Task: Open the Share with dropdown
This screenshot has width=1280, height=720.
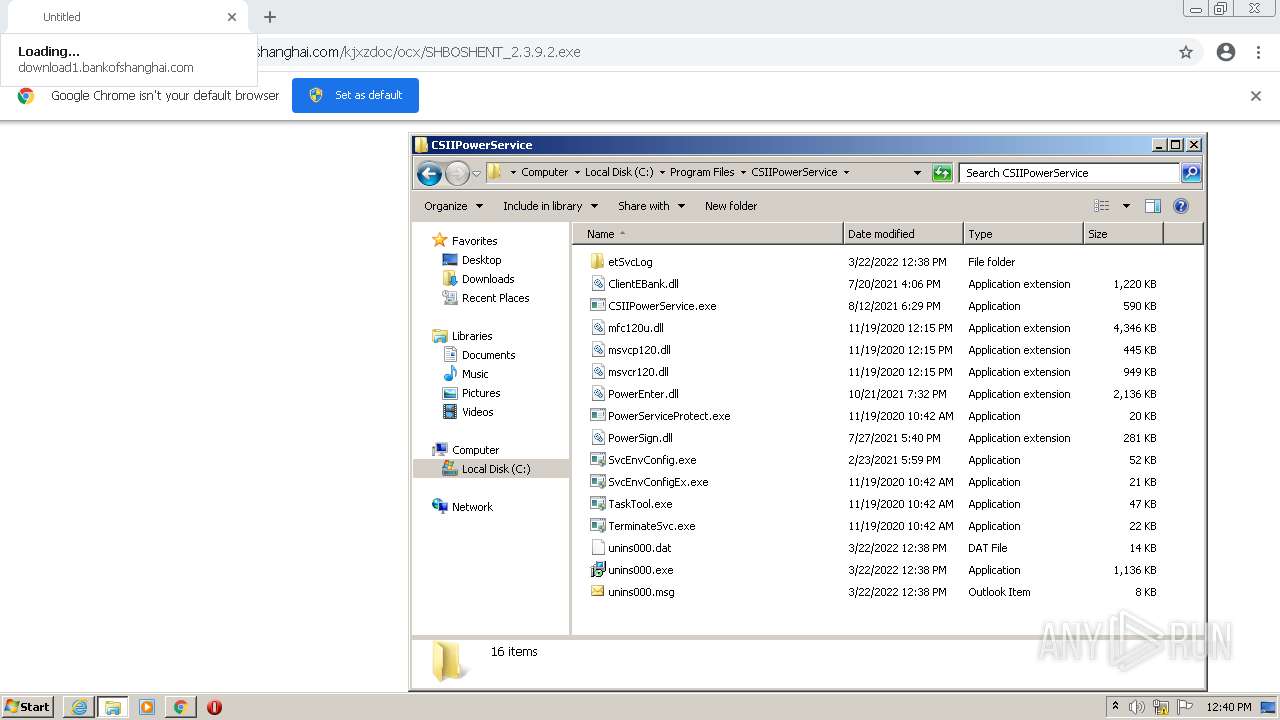Action: [651, 206]
